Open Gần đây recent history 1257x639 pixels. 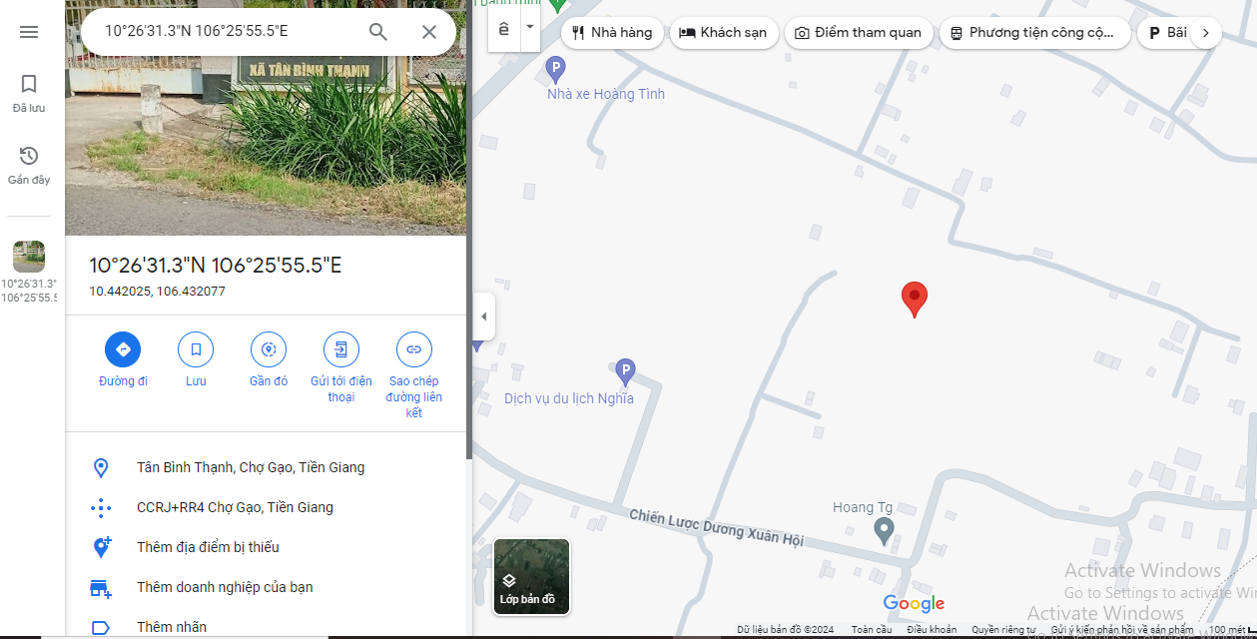point(29,166)
